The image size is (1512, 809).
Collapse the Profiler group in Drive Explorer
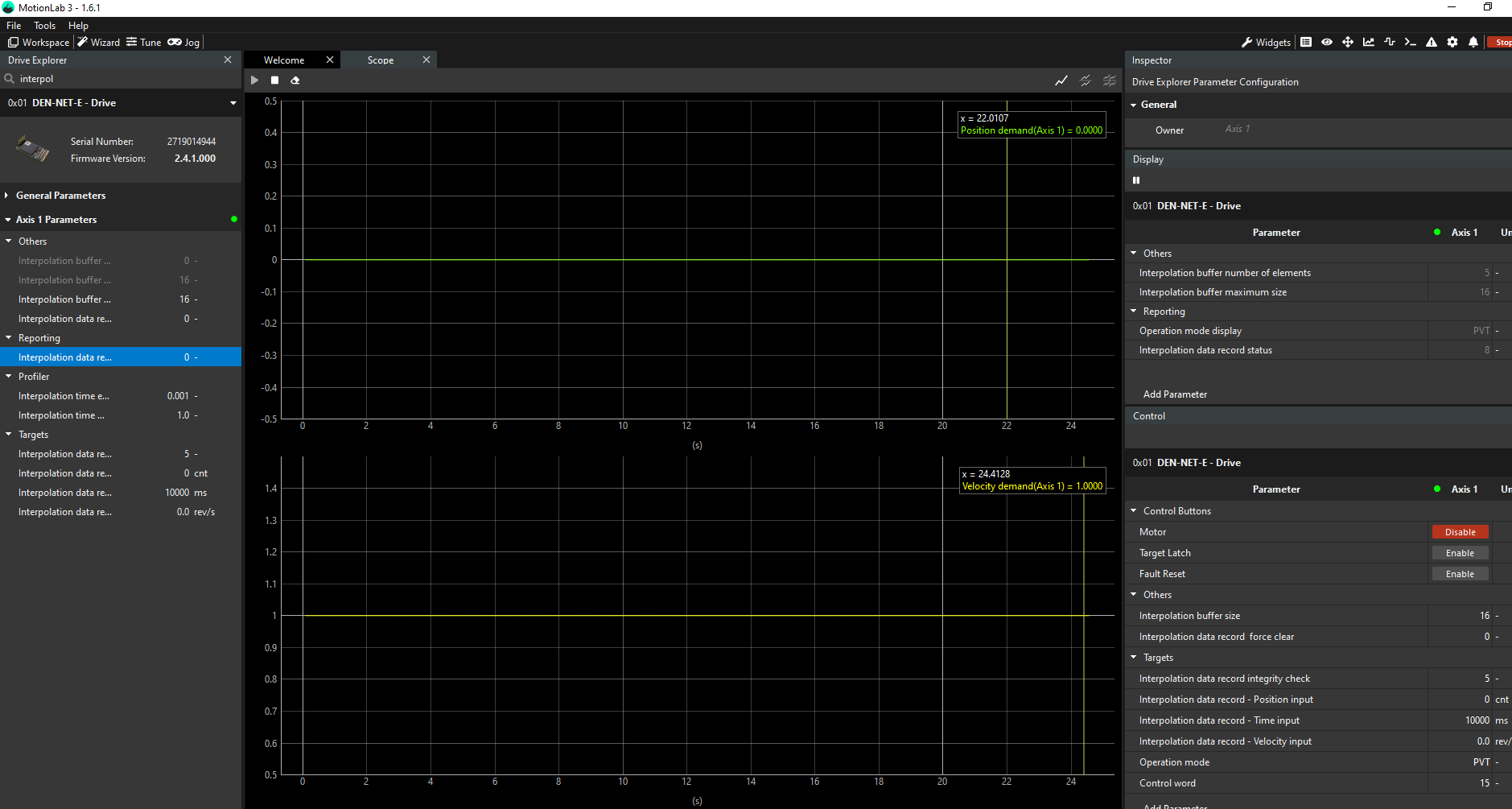(9, 377)
